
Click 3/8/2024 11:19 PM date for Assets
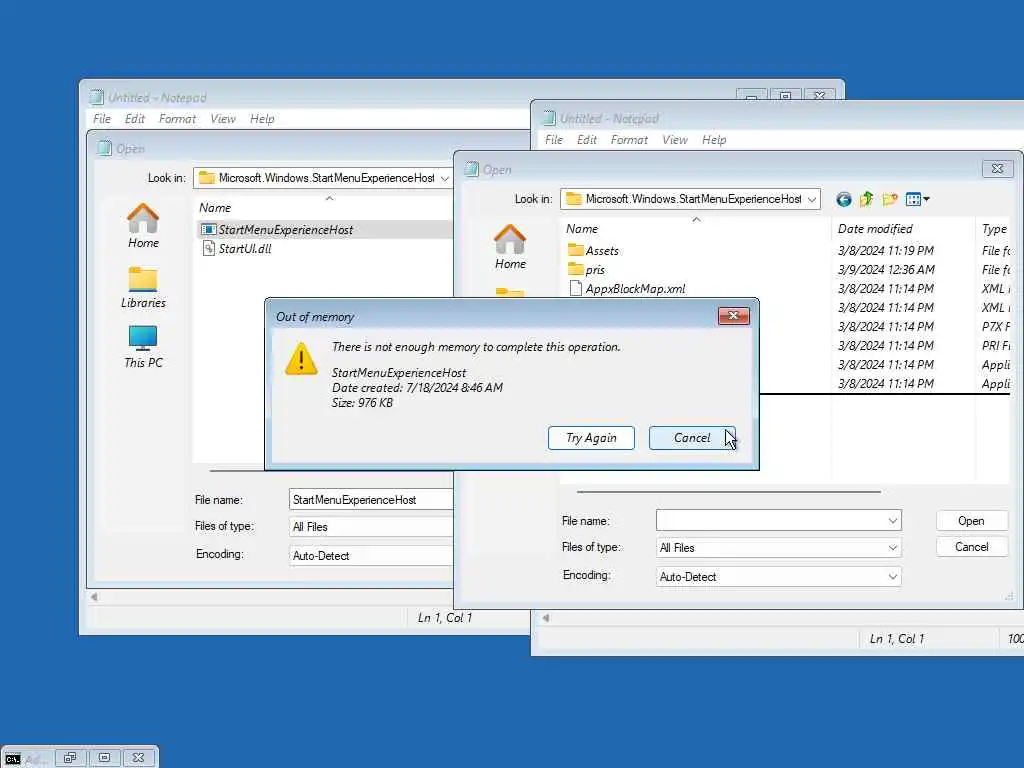(x=886, y=251)
